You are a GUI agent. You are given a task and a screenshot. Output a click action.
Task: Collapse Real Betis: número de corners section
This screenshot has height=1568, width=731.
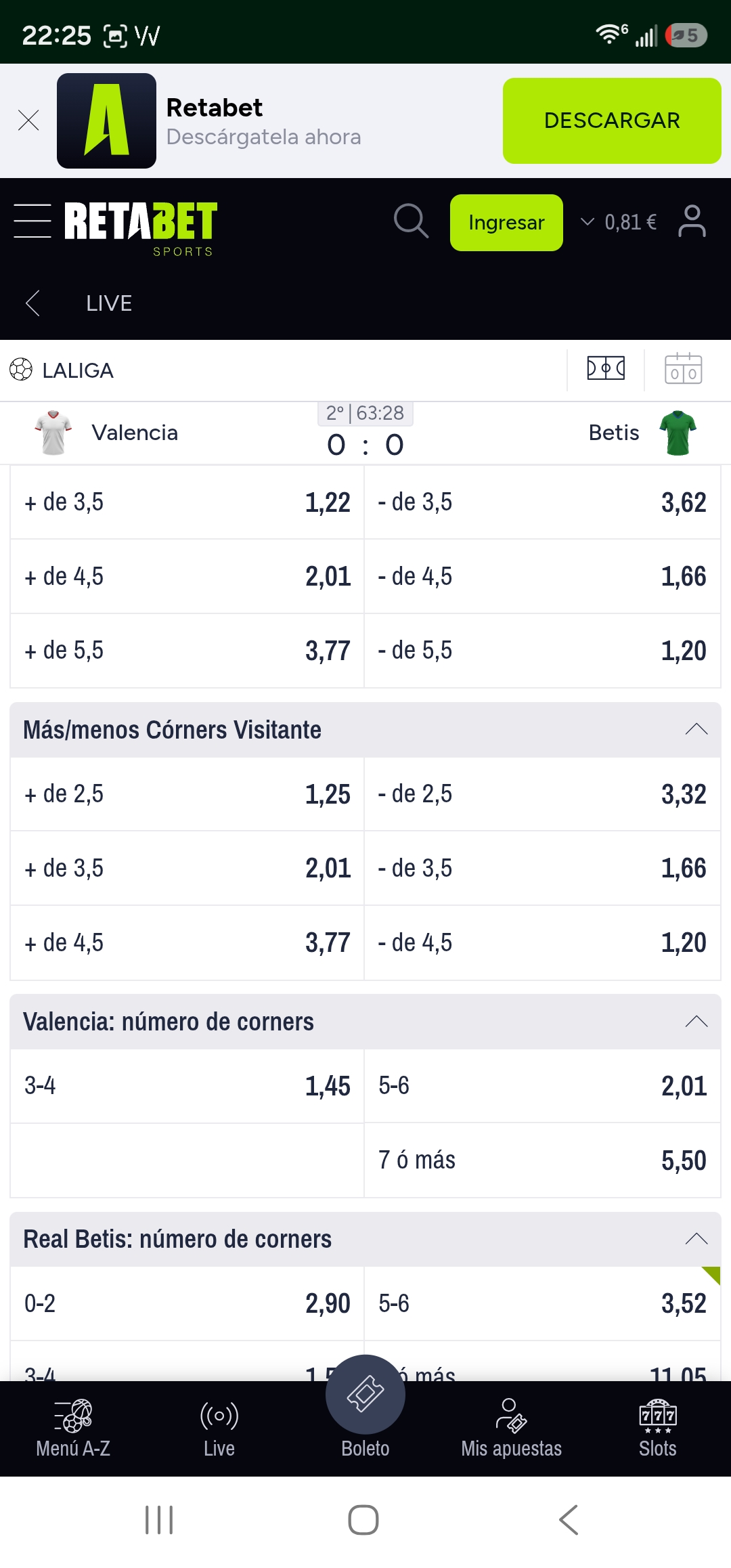[696, 1239]
